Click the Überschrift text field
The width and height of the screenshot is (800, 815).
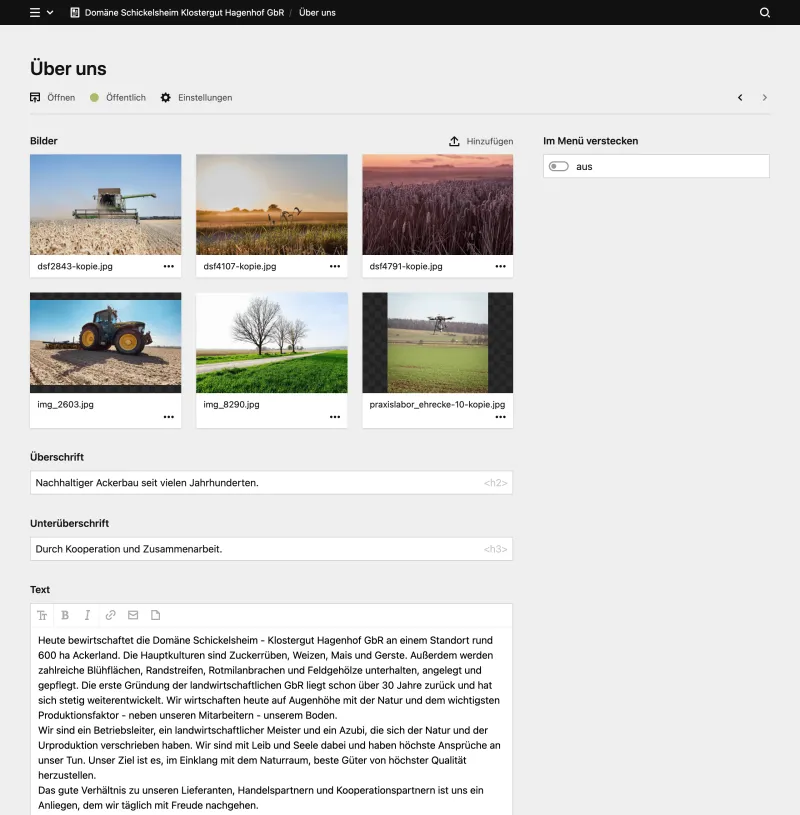point(270,482)
